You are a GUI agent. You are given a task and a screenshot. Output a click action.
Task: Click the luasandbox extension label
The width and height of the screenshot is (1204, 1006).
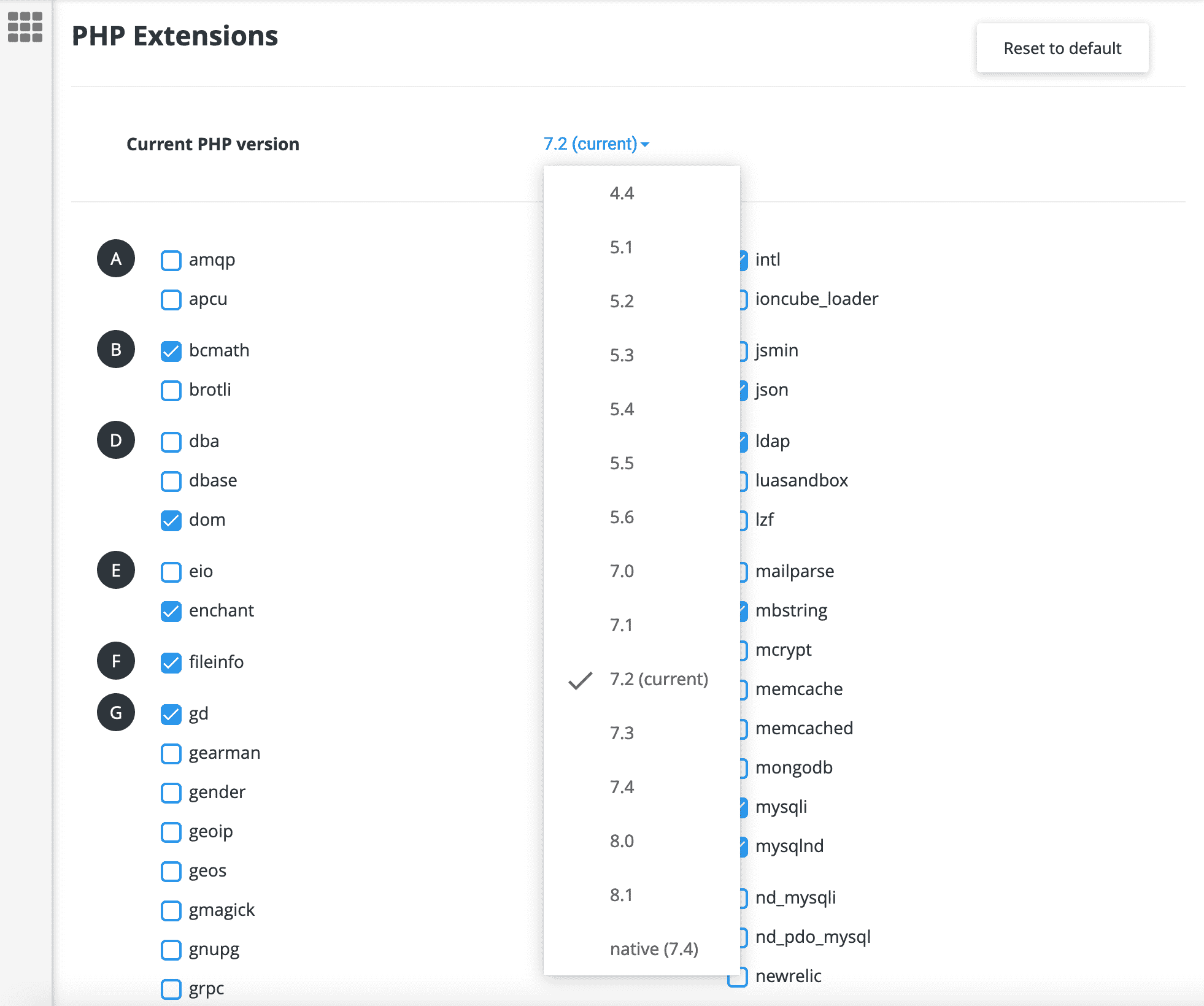(801, 480)
